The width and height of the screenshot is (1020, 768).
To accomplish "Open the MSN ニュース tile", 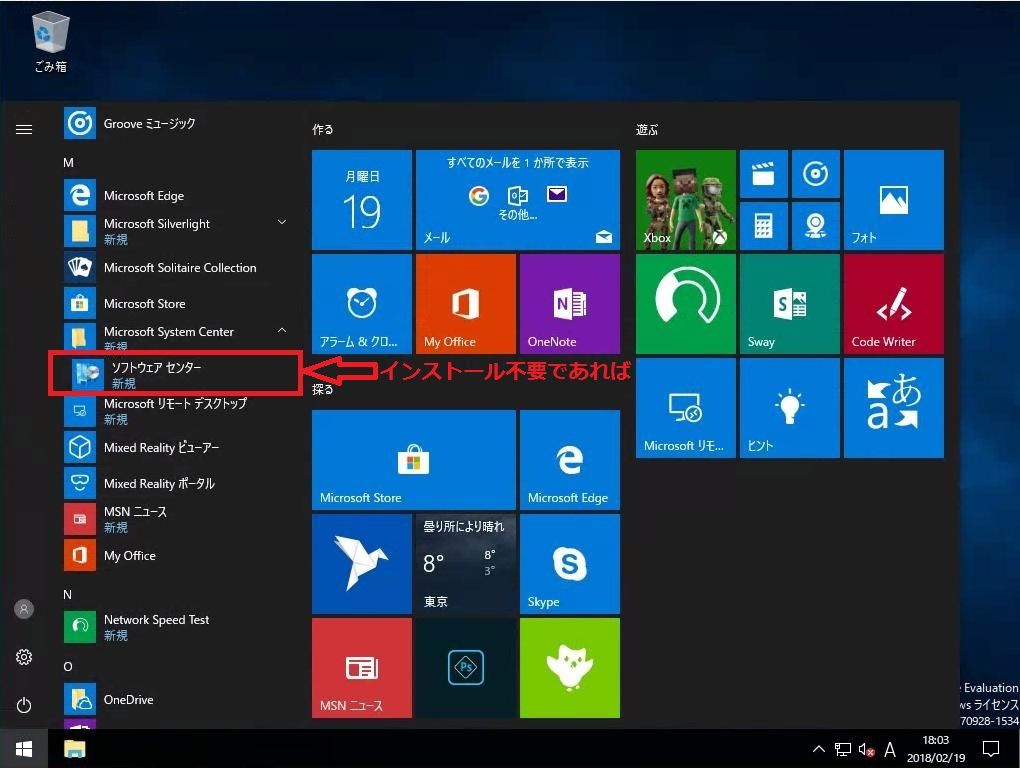I will click(362, 668).
